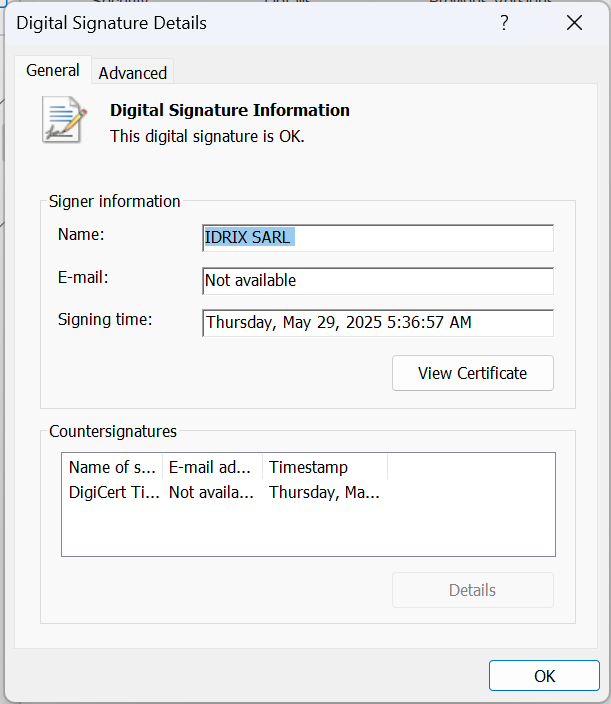
Task: Click the countersignature row's Thursday timestamp cell
Action: (x=324, y=492)
